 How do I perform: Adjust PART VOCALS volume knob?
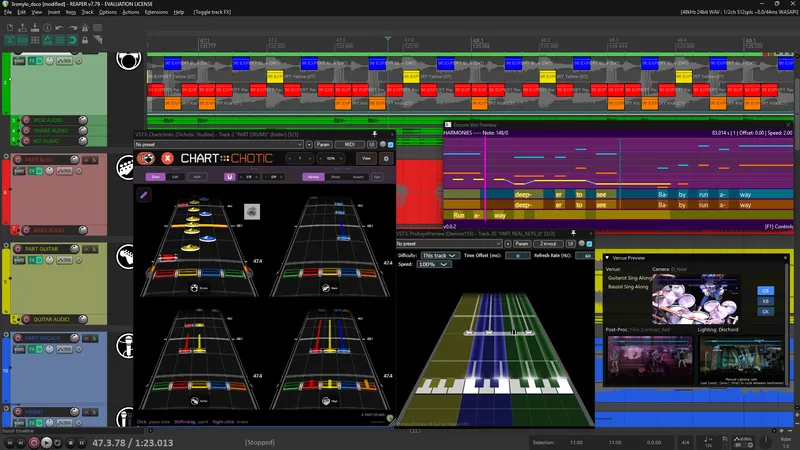74,338
